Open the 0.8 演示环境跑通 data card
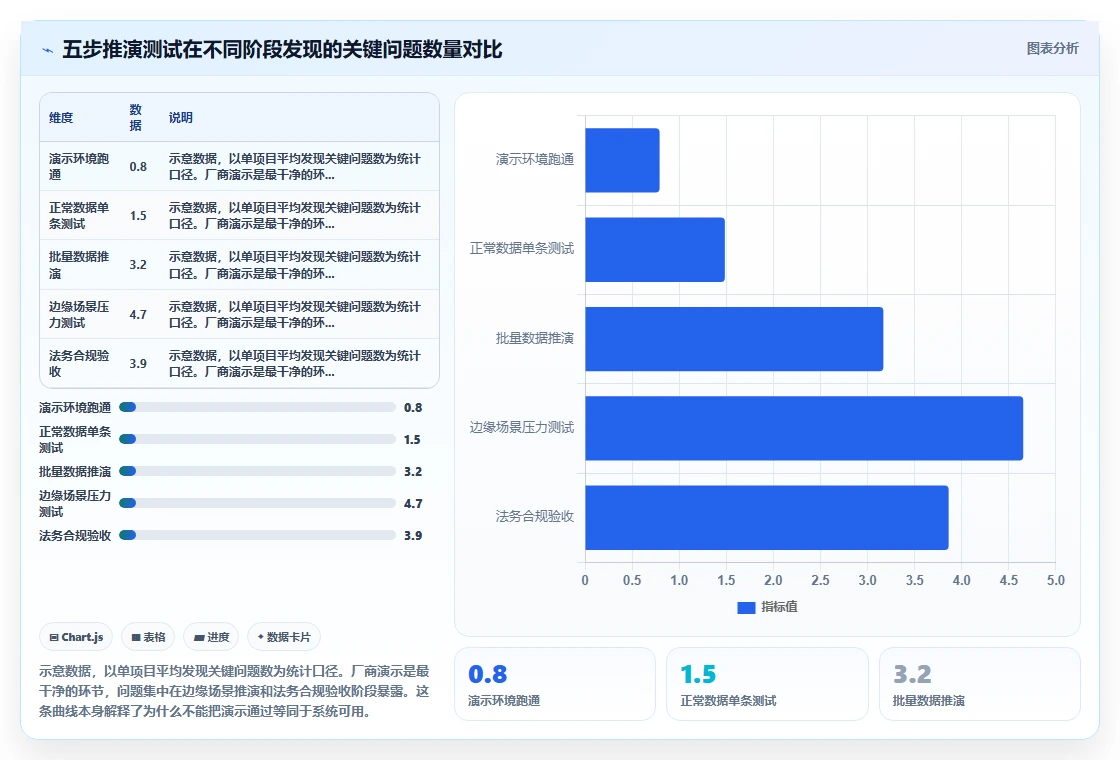This screenshot has width=1120, height=760. pos(555,684)
